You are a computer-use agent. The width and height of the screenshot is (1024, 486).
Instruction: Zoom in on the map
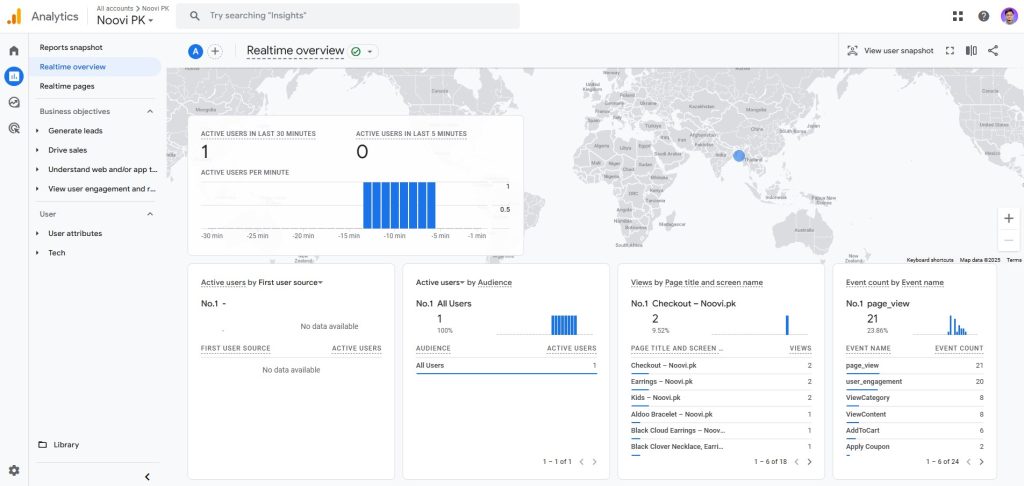tap(1008, 218)
